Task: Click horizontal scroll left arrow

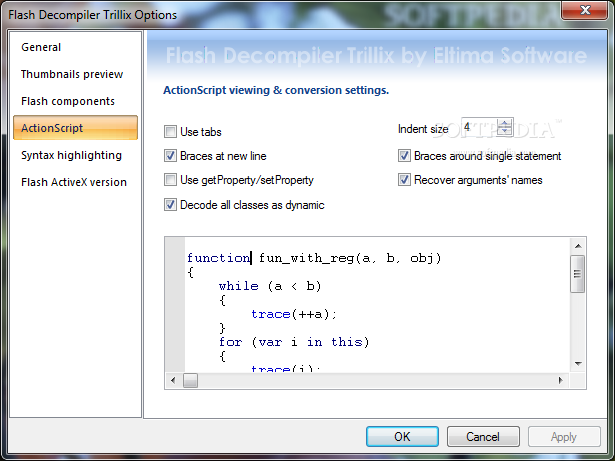Action: coord(173,380)
